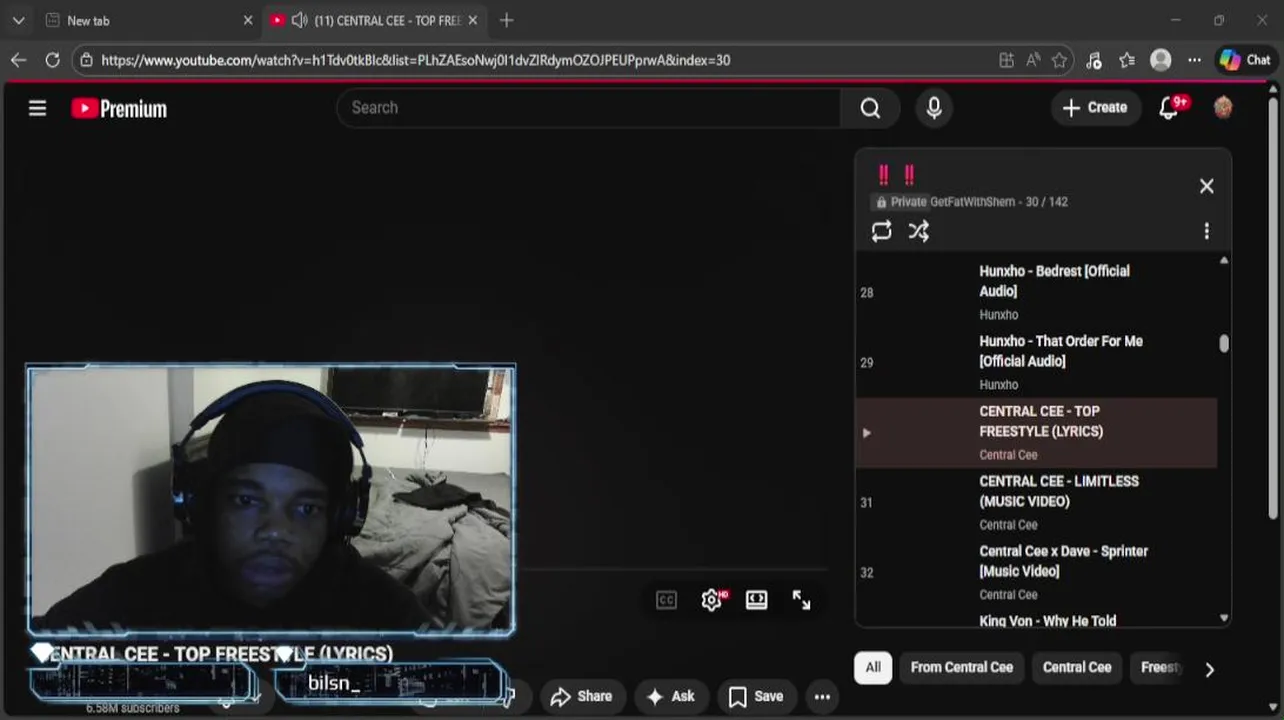Open Copilot Chat in the browser

[x=1245, y=60]
